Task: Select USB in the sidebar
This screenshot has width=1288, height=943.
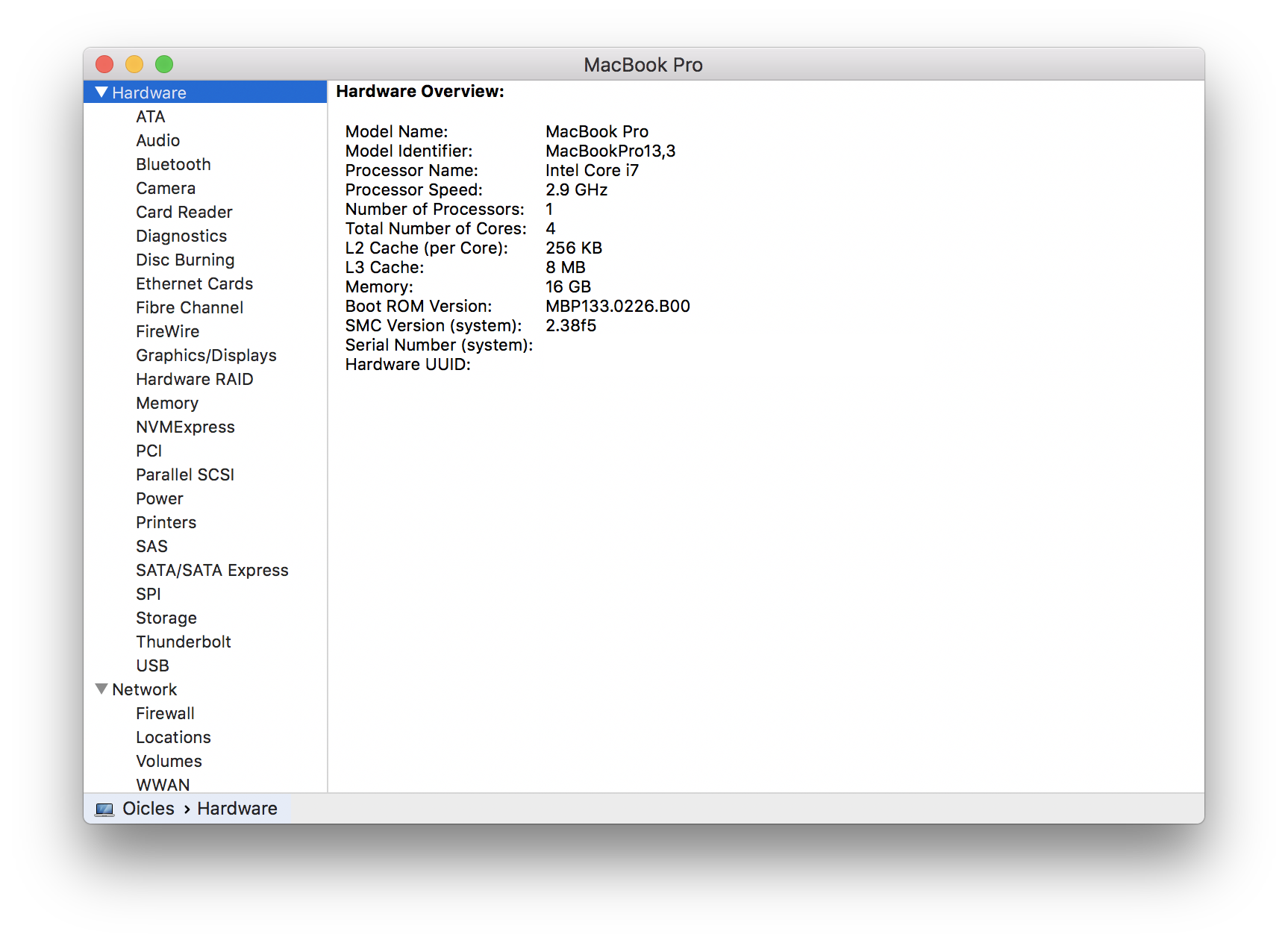Action: click(153, 665)
